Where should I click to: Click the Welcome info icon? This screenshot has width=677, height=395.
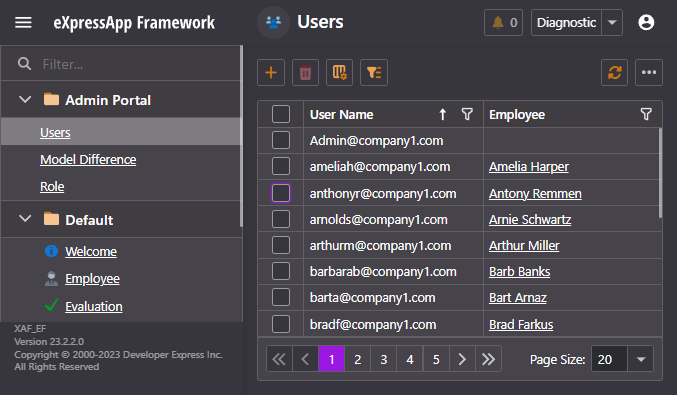(x=51, y=251)
